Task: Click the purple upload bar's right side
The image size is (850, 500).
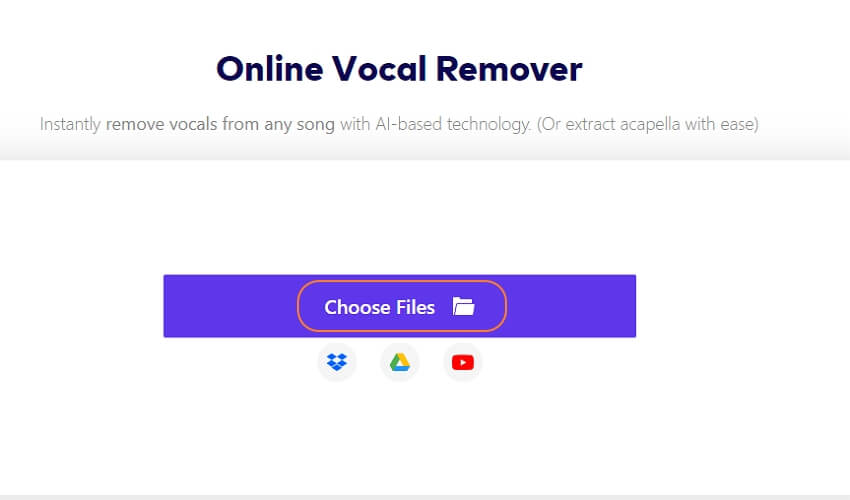Action: [x=571, y=306]
